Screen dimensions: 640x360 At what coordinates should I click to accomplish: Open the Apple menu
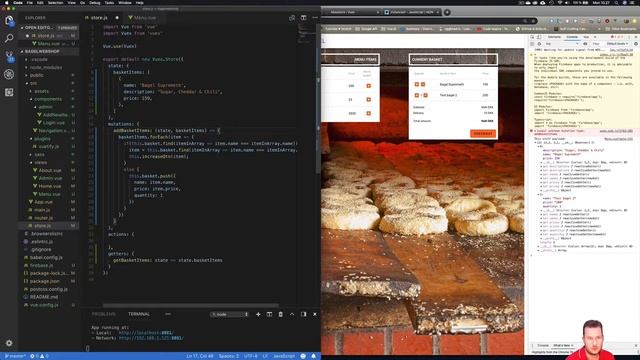pyautogui.click(x=6, y=2)
